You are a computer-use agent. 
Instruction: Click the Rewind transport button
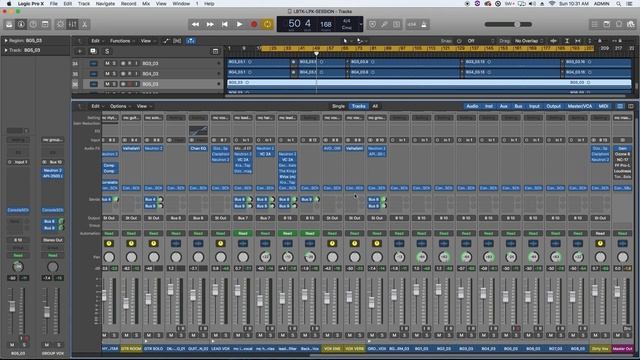[x=196, y=24]
